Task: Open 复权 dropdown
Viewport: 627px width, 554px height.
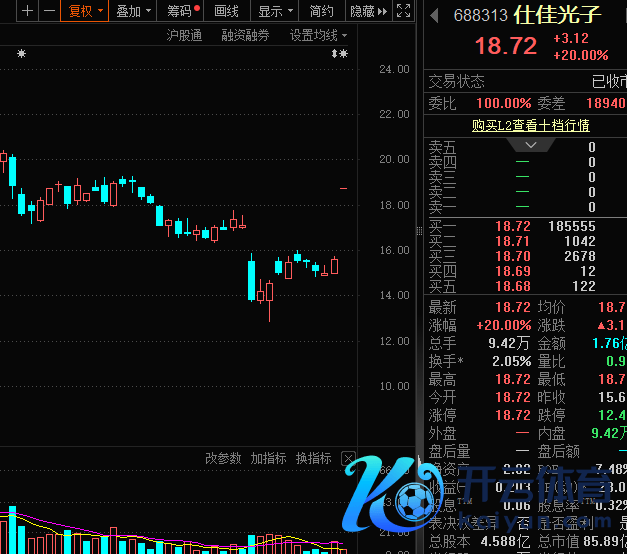Action: point(84,11)
